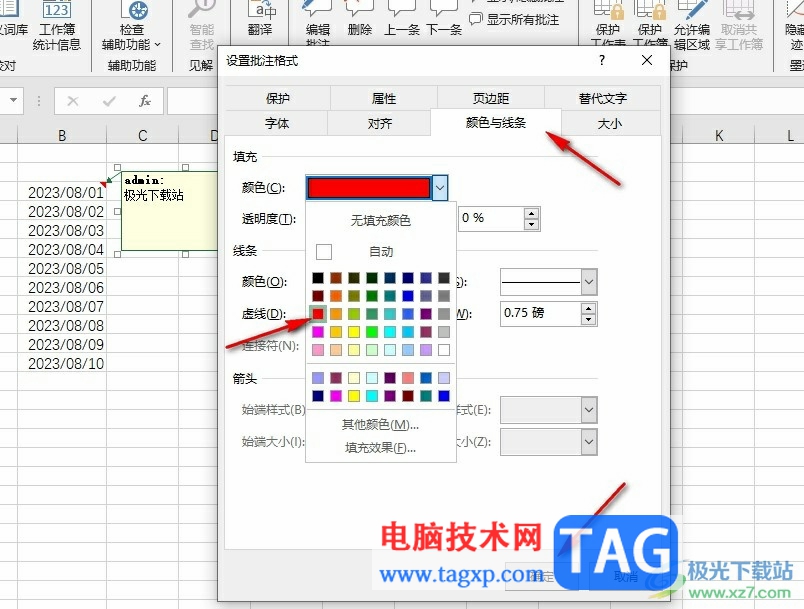Click Unshare Workbook (取消共享工作簿)
Screen dimensions: 804x609
point(739,26)
